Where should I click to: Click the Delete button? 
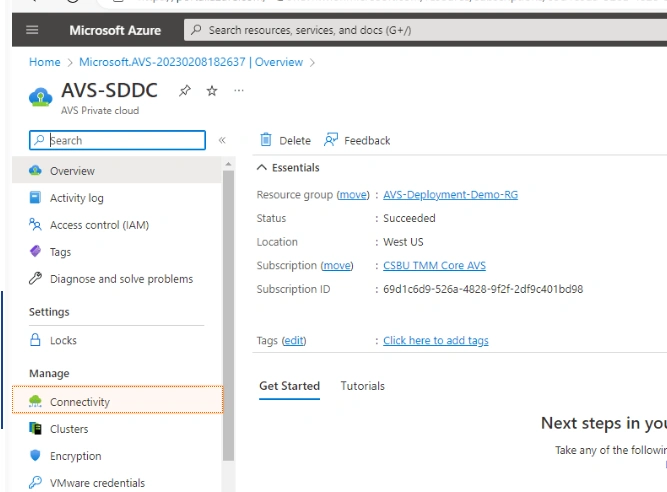(x=285, y=140)
